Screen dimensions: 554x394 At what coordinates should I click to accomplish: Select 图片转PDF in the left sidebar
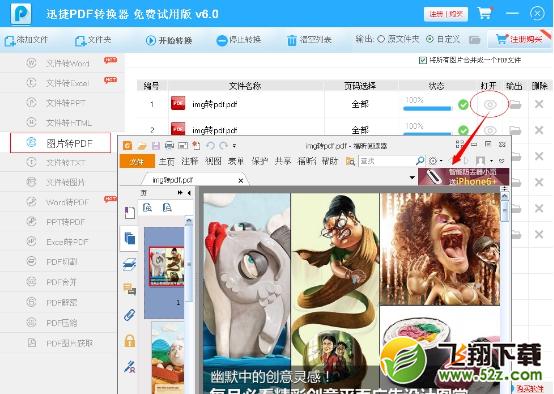coord(60,143)
